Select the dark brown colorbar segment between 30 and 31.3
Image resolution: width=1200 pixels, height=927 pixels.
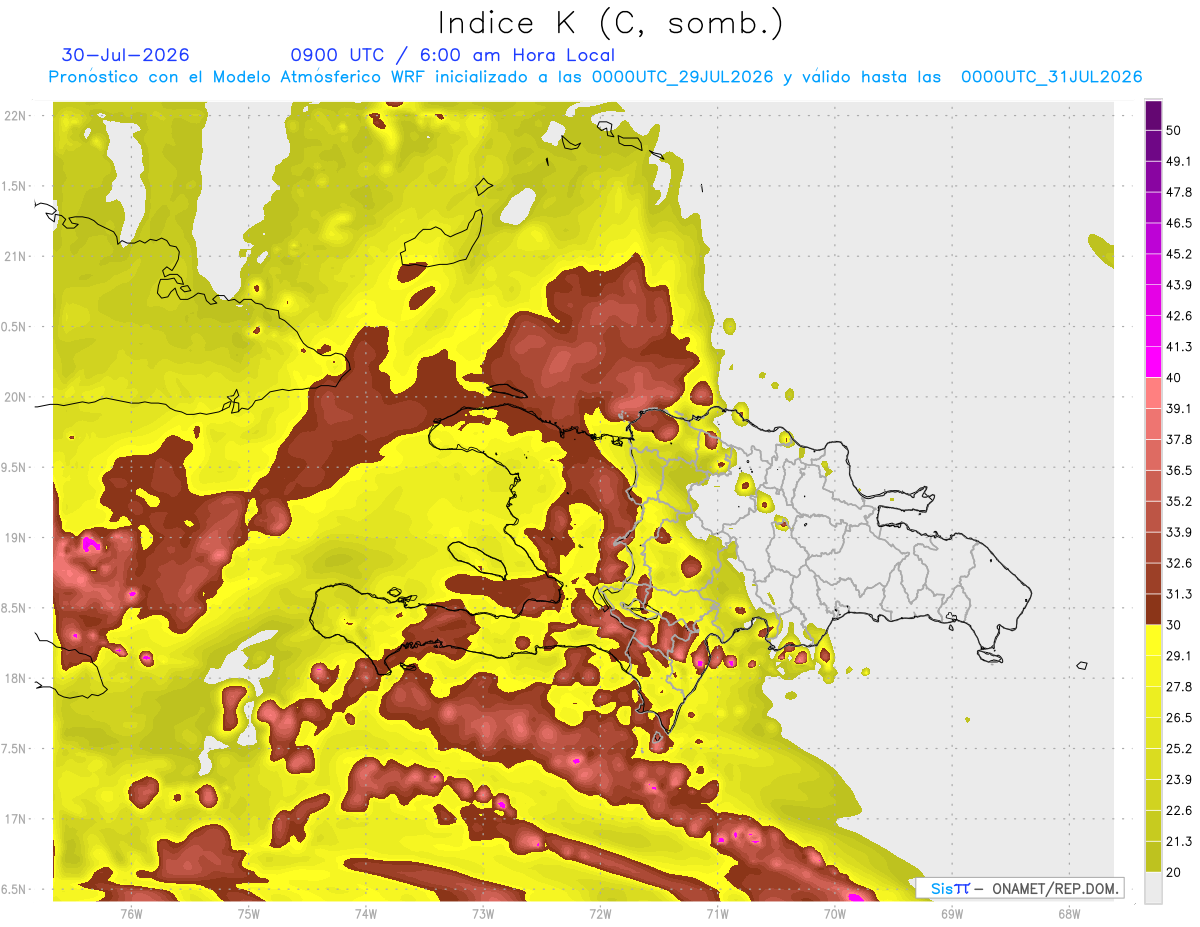point(1153,609)
